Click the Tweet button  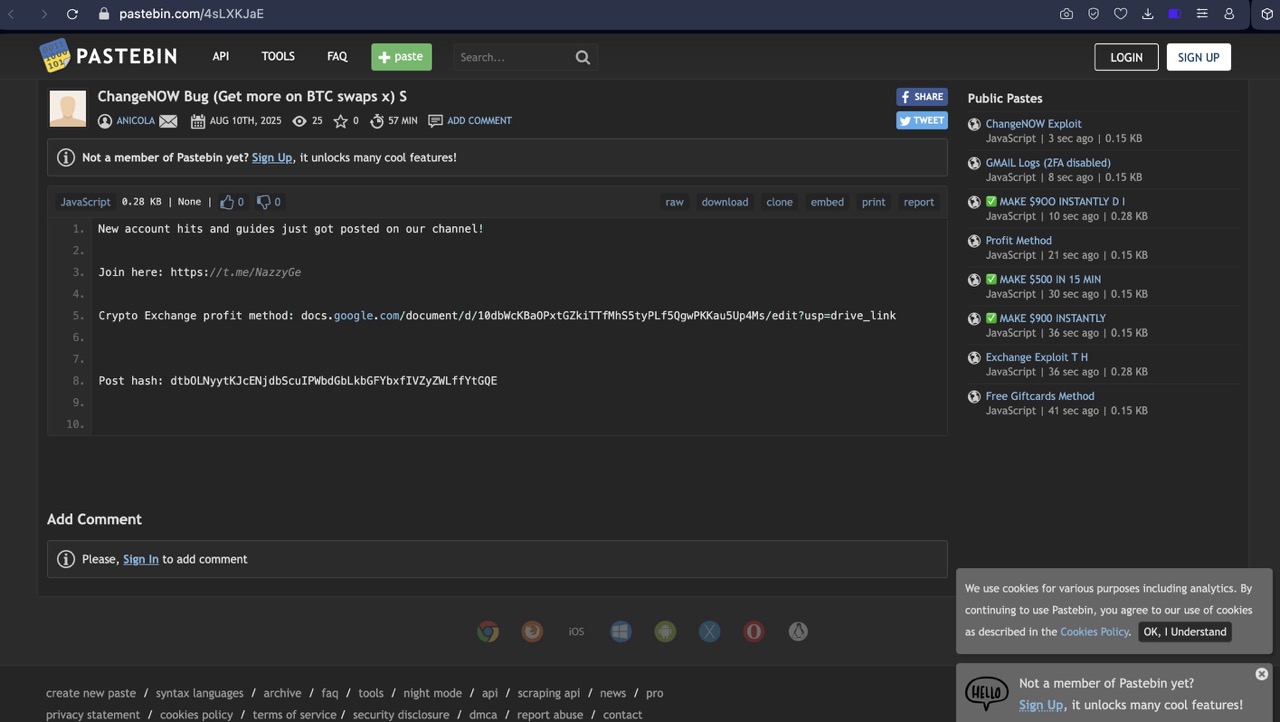921,120
